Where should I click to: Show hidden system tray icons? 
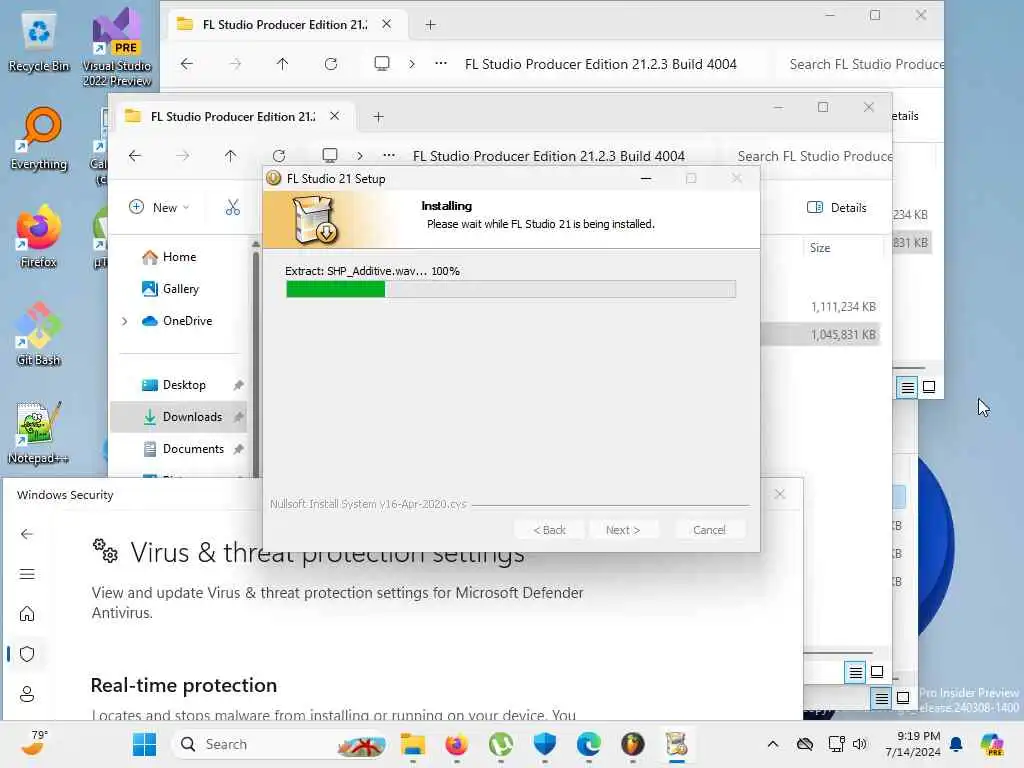click(x=773, y=744)
